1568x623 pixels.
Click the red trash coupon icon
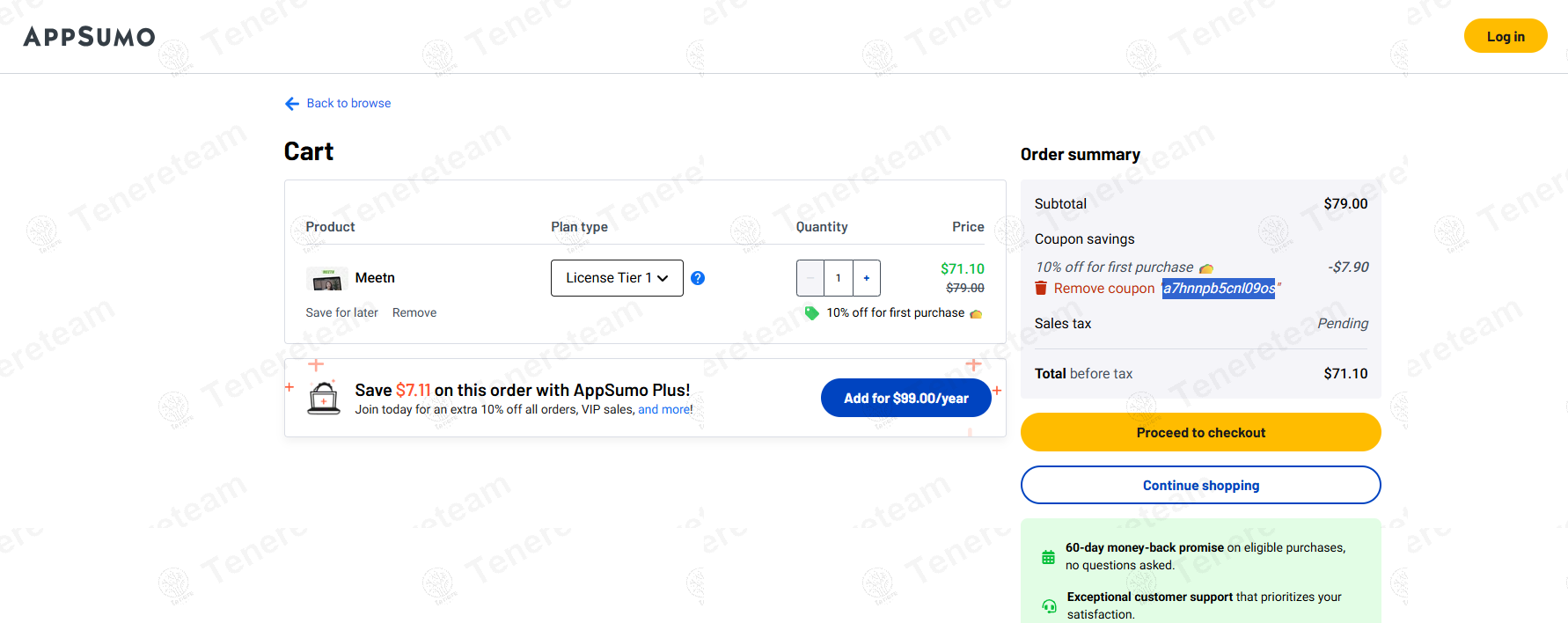coord(1041,289)
